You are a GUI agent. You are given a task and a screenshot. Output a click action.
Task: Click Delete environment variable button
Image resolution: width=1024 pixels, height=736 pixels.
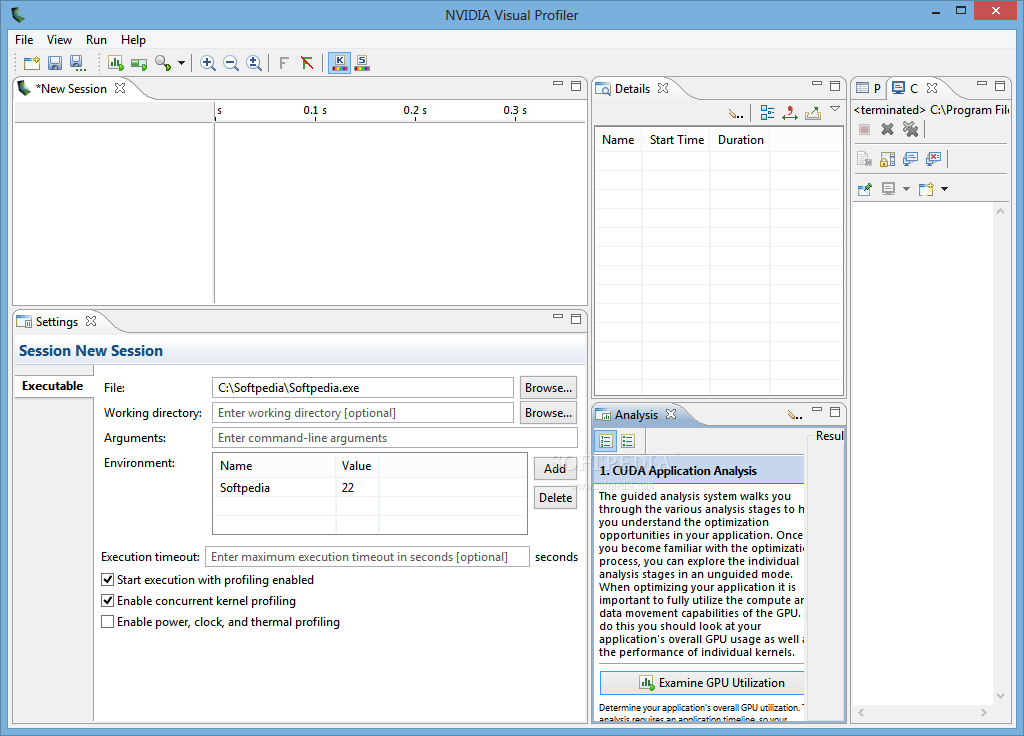pyautogui.click(x=555, y=498)
